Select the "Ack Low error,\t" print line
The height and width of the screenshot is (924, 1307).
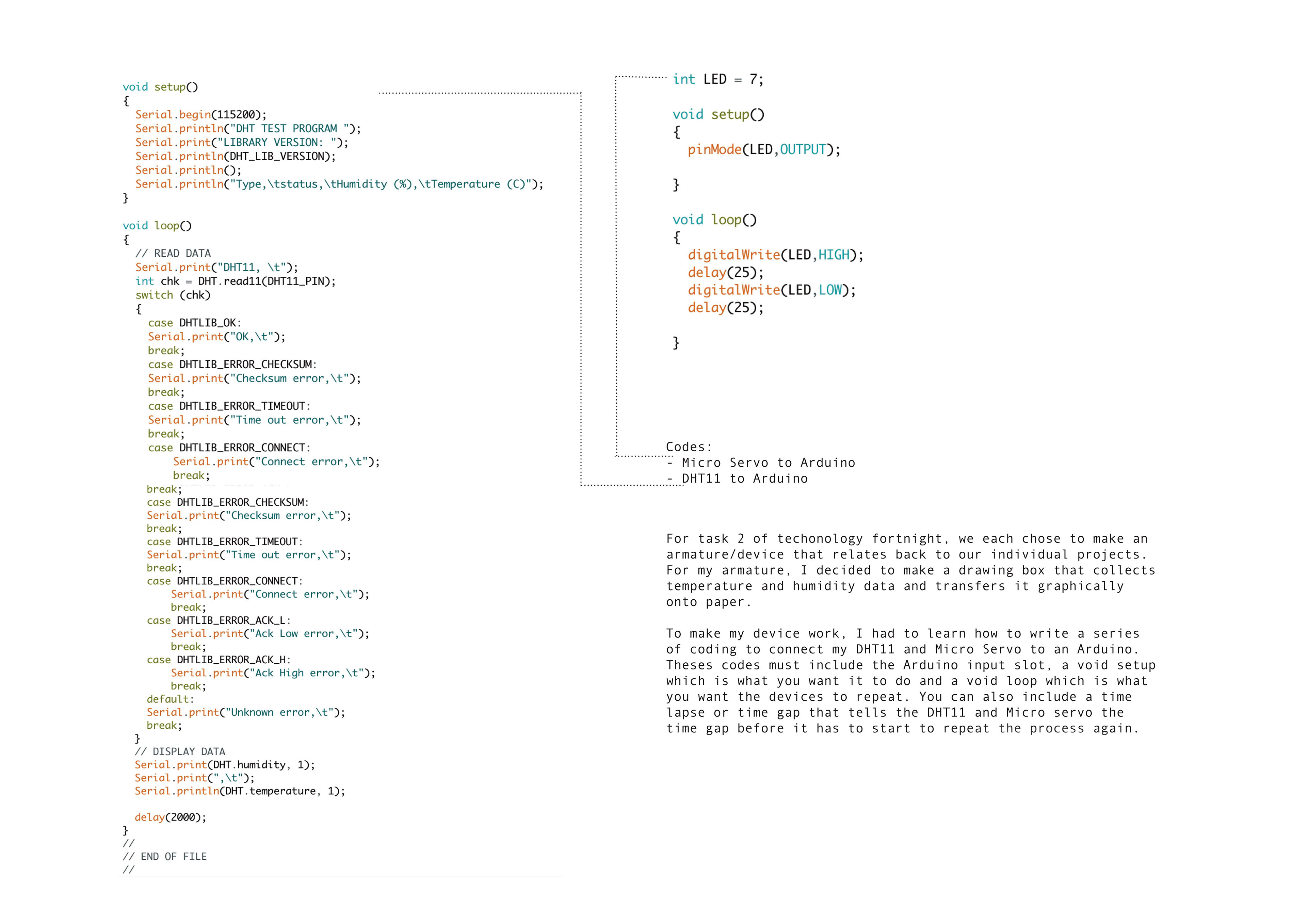point(270,634)
